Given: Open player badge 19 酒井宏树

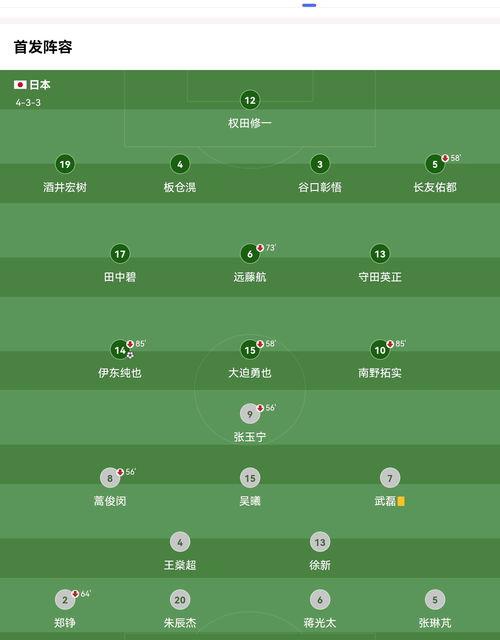Looking at the screenshot, I should (x=65, y=164).
